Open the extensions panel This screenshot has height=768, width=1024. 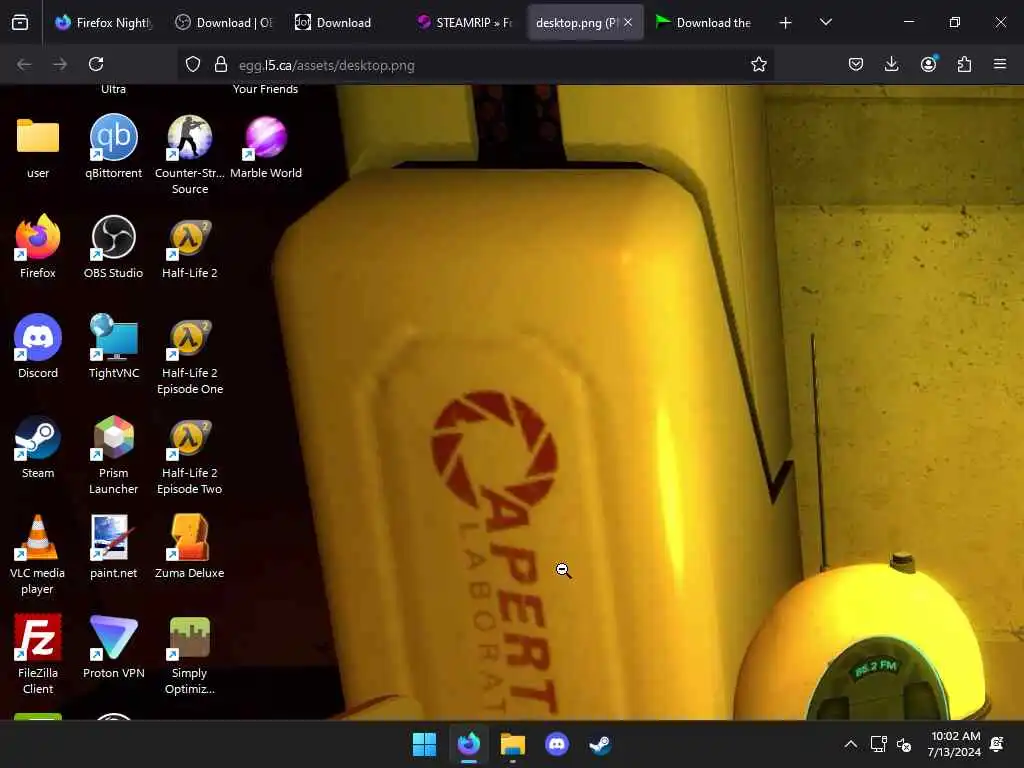coord(964,64)
